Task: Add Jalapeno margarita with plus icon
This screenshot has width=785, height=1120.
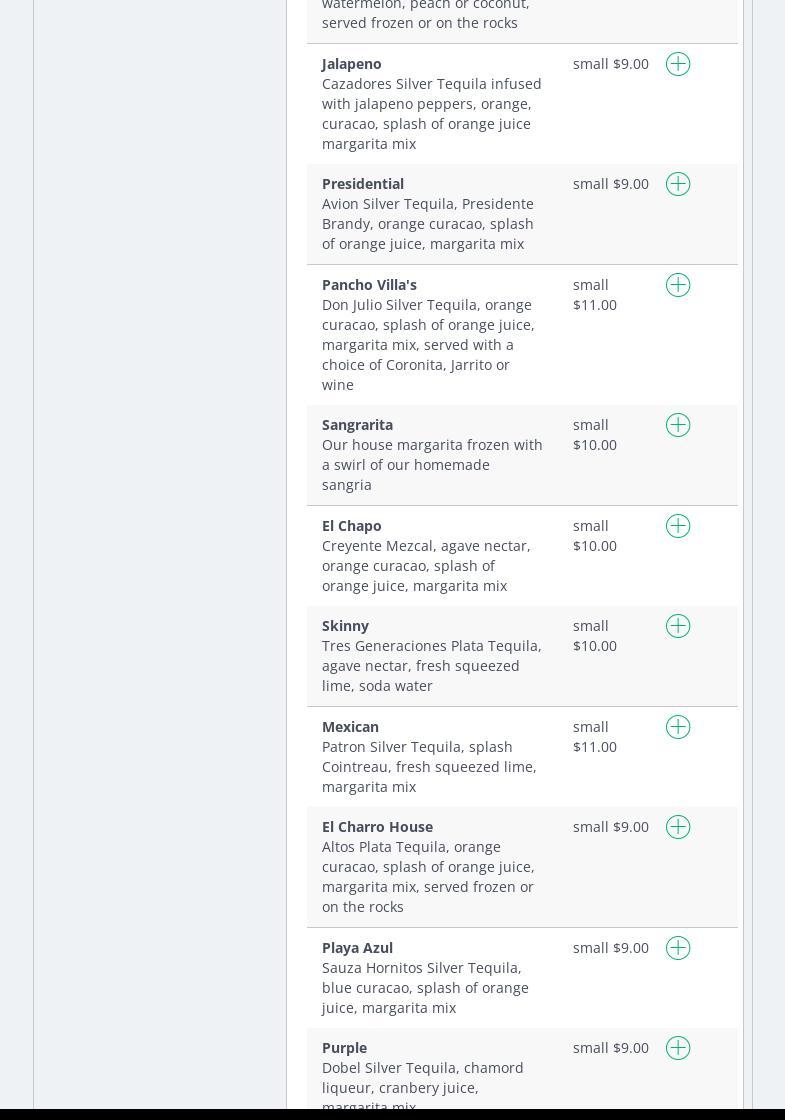Action: pos(678,64)
